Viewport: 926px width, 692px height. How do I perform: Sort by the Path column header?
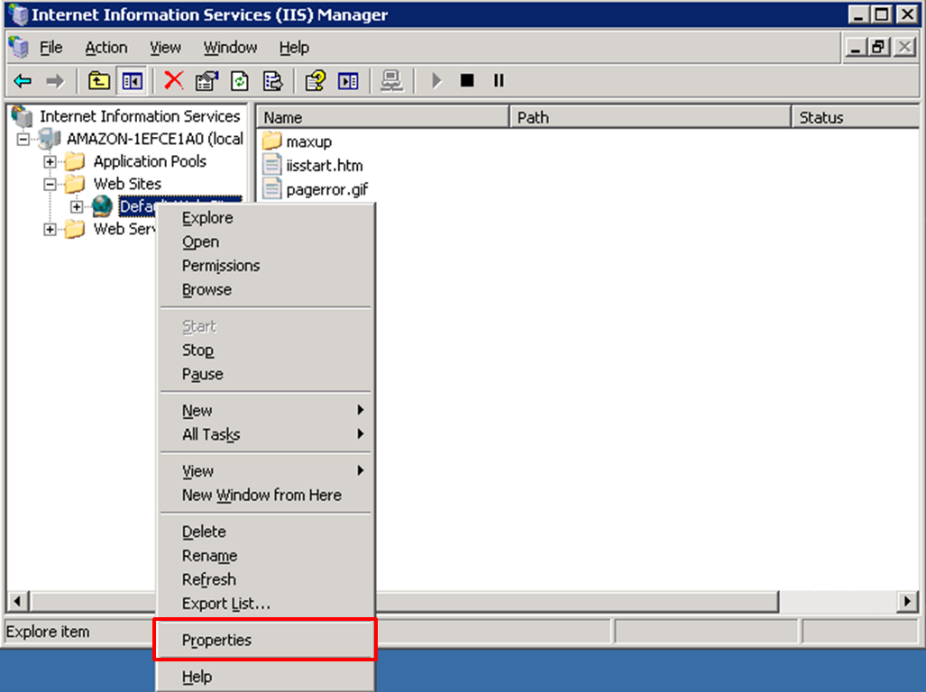[x=650, y=117]
